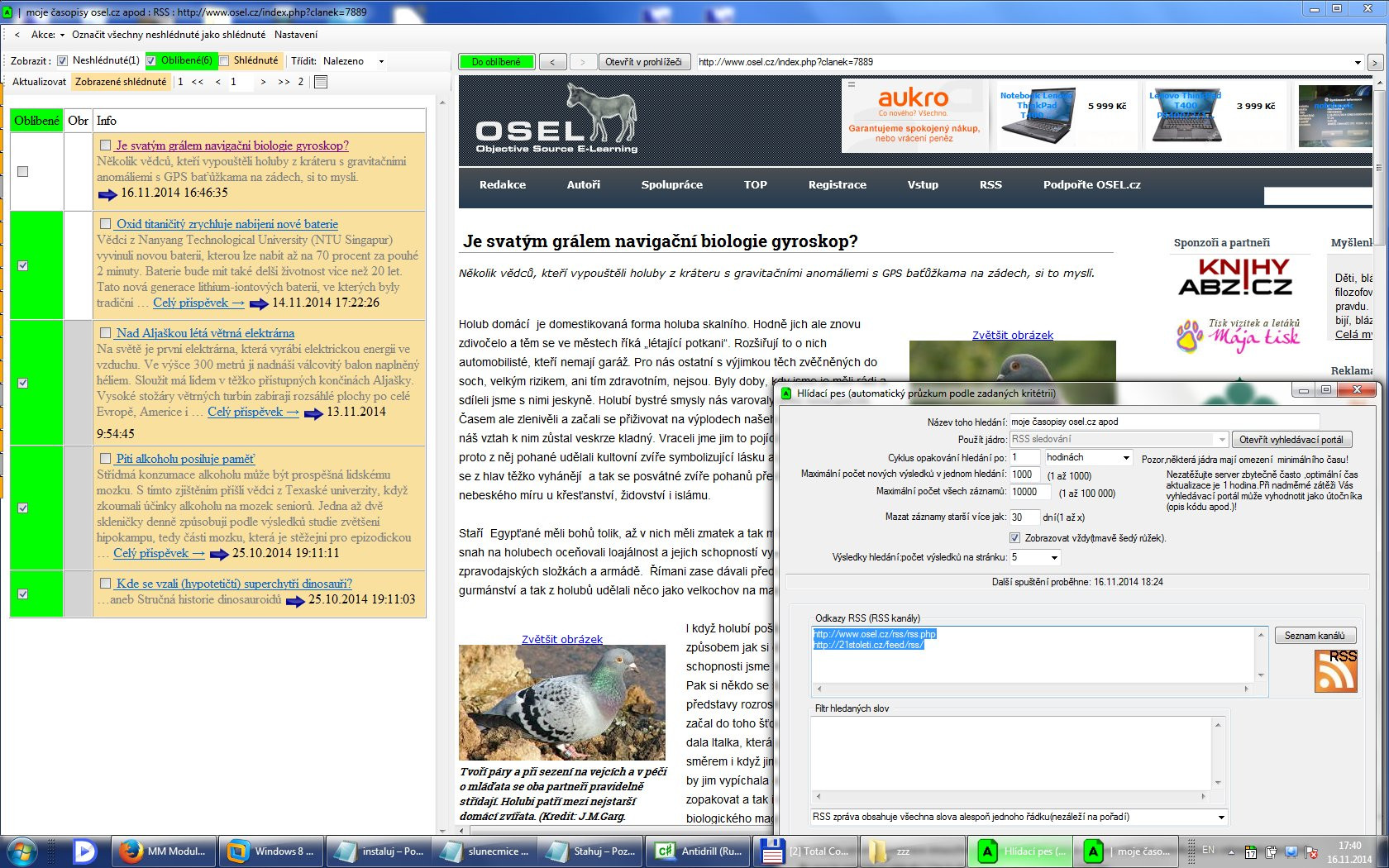
Task: Open the Třídit Nalezeno dropdown
Action: click(x=354, y=61)
